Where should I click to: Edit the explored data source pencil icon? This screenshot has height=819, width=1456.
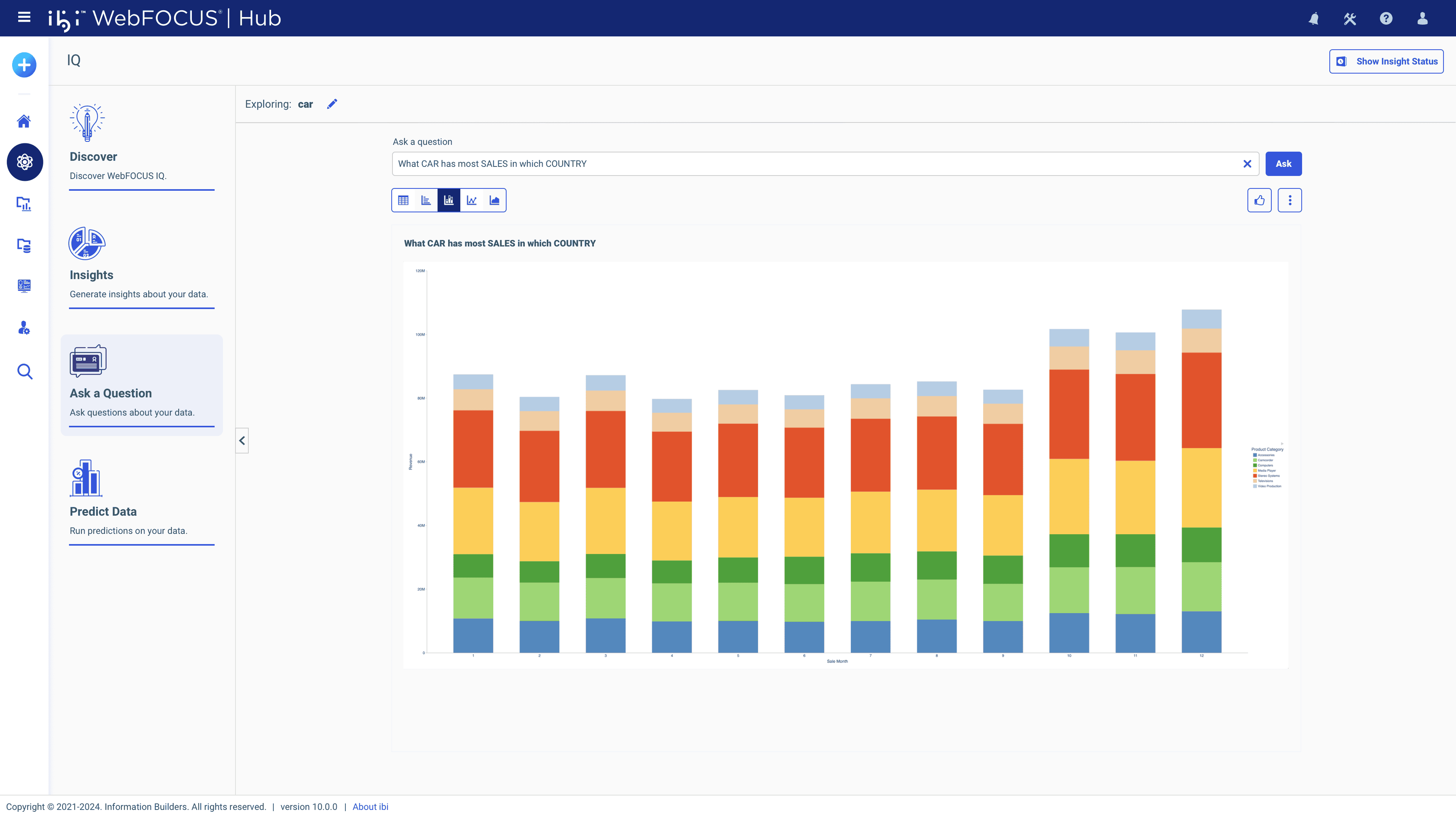(x=332, y=104)
